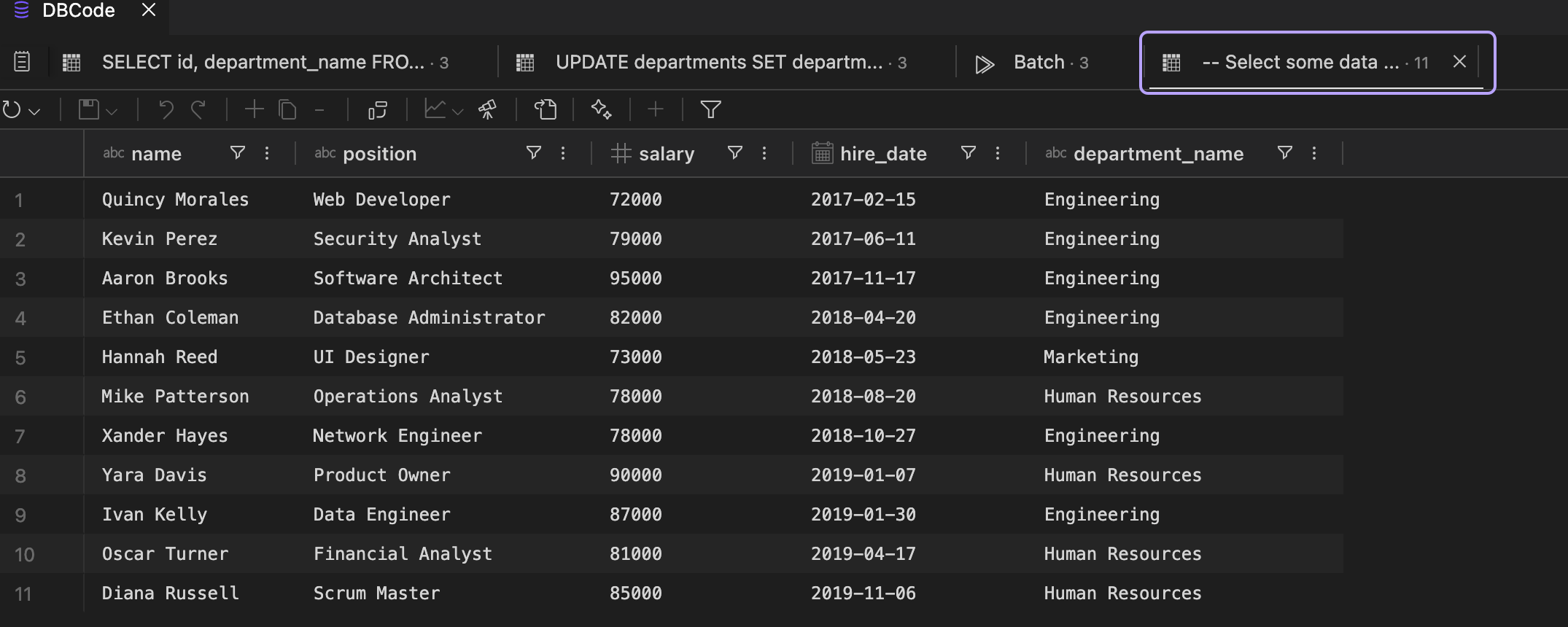Select row number 1

click(x=19, y=200)
